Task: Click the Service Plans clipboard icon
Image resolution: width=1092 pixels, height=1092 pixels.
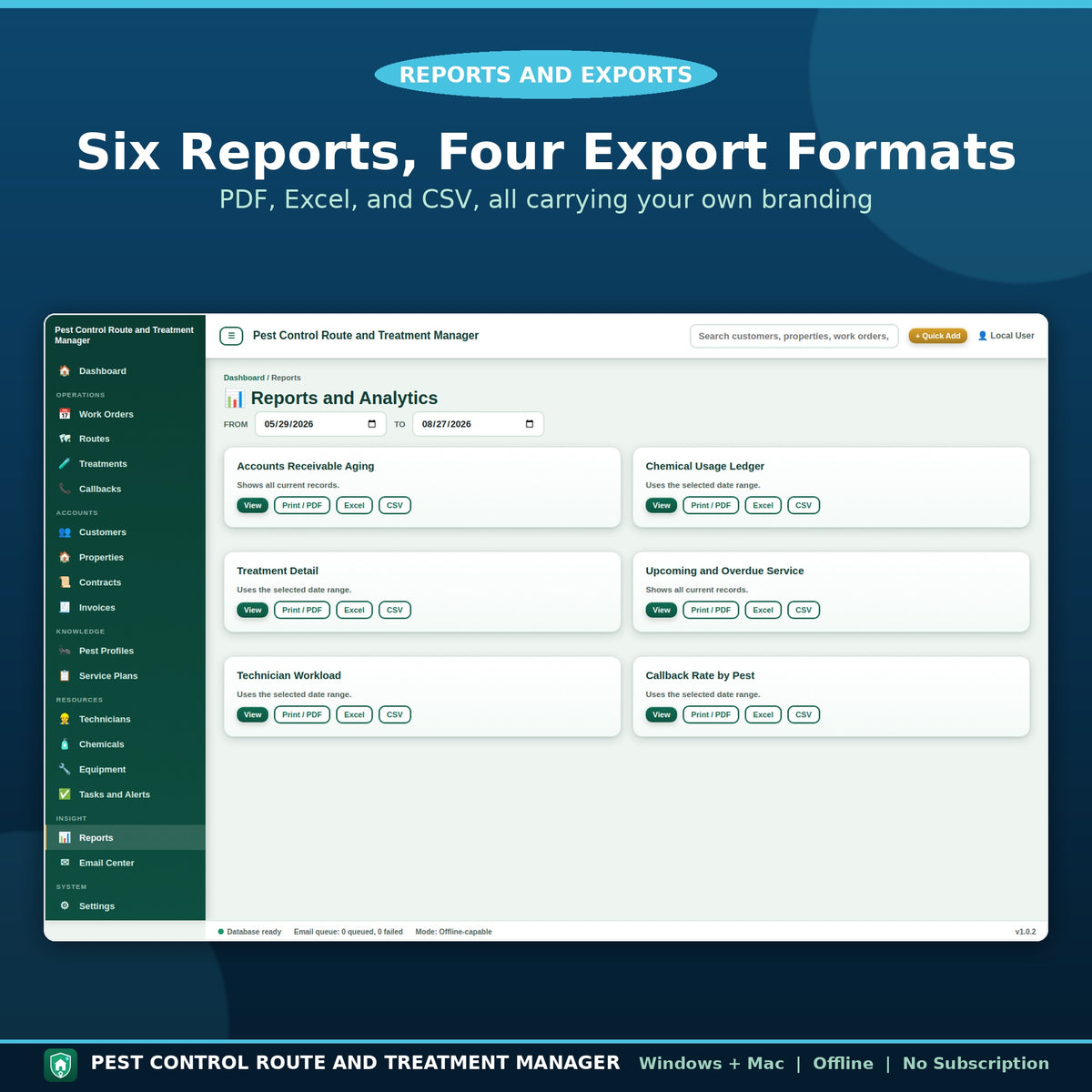Action: tap(65, 676)
